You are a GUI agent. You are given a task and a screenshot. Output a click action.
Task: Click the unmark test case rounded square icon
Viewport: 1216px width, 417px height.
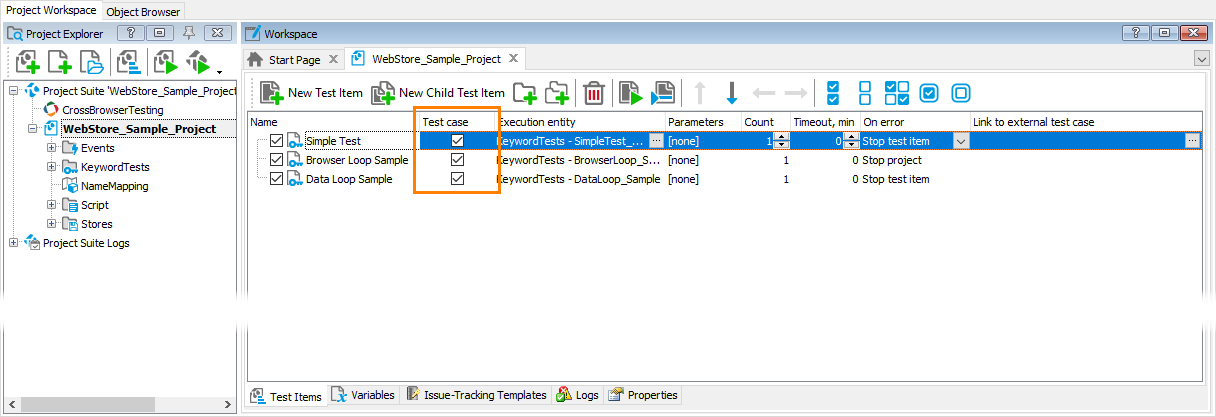coord(961,93)
